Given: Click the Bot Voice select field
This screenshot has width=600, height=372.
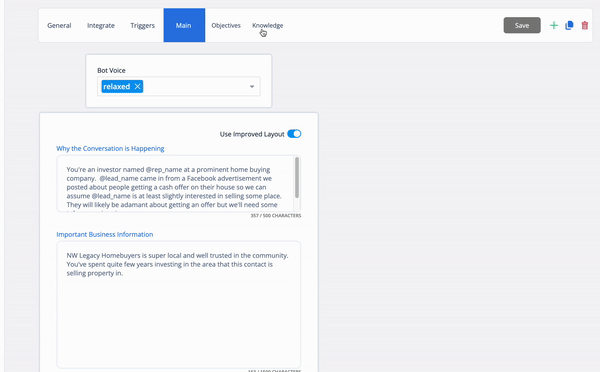Looking at the screenshot, I should (x=179, y=86).
